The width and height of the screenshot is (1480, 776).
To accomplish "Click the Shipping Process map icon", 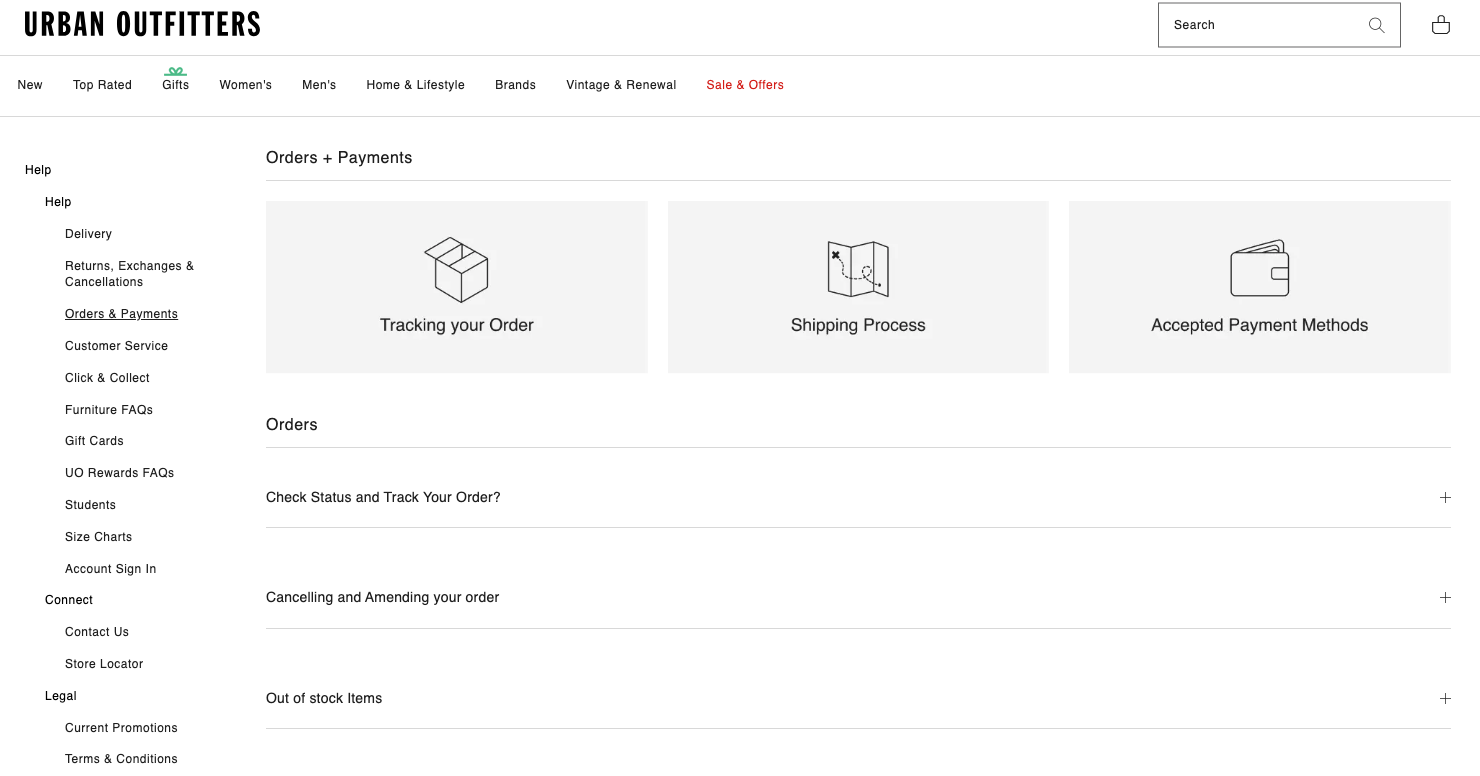I will point(858,268).
